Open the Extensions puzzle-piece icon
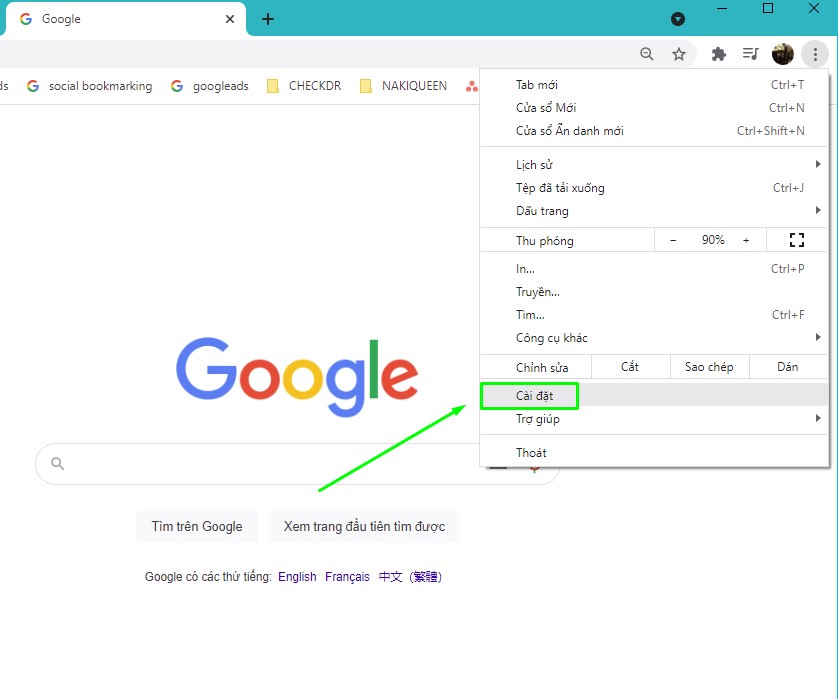The width and height of the screenshot is (838, 699). click(x=719, y=54)
